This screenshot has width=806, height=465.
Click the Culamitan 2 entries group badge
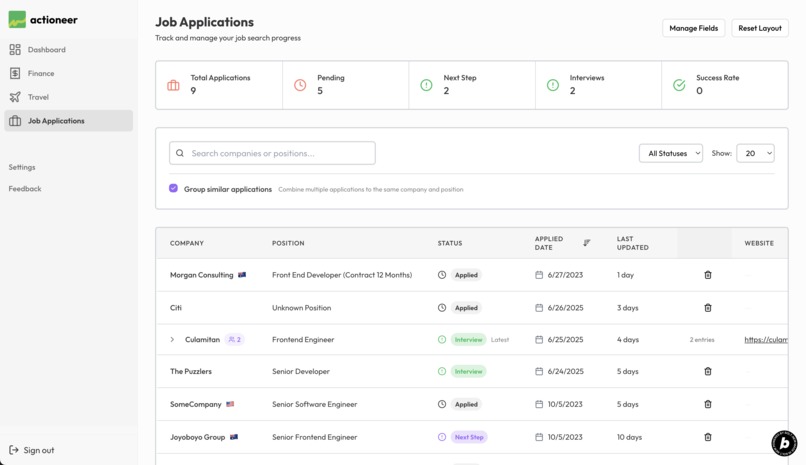[234, 340]
